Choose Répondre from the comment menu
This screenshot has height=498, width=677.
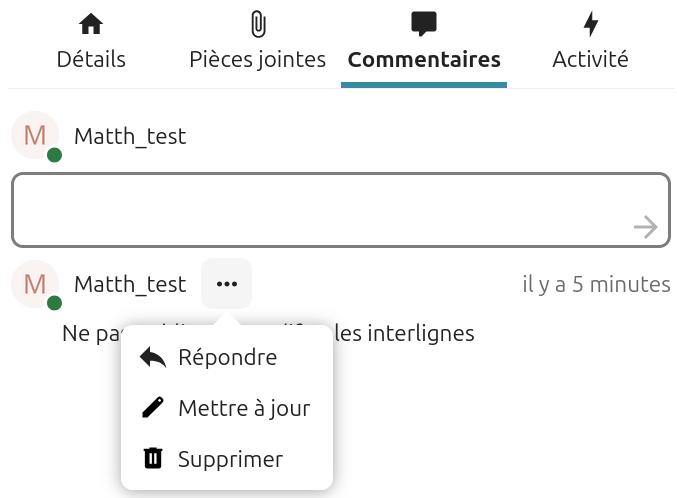click(227, 357)
